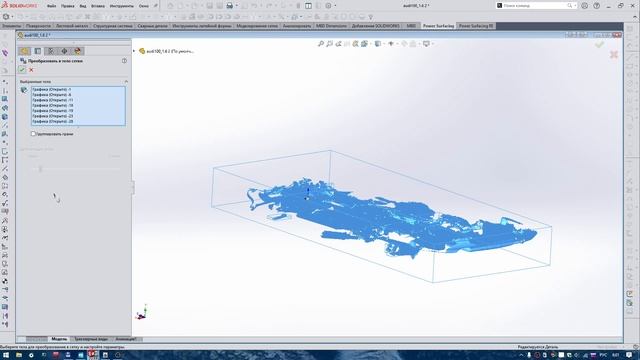Switch to the 3D Views bottom tab

(91, 339)
